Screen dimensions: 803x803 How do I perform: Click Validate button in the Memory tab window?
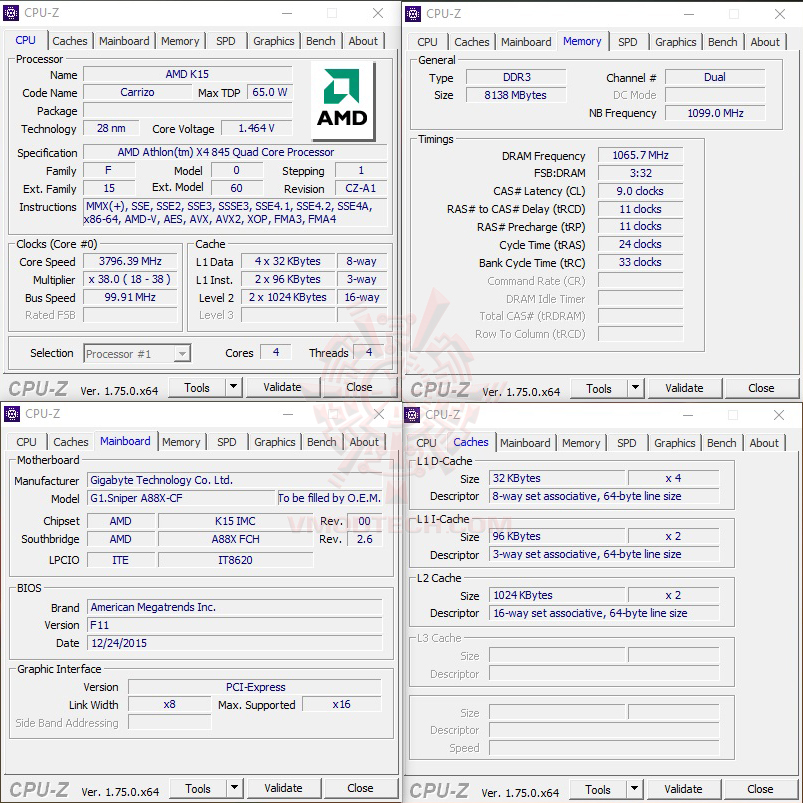point(685,388)
